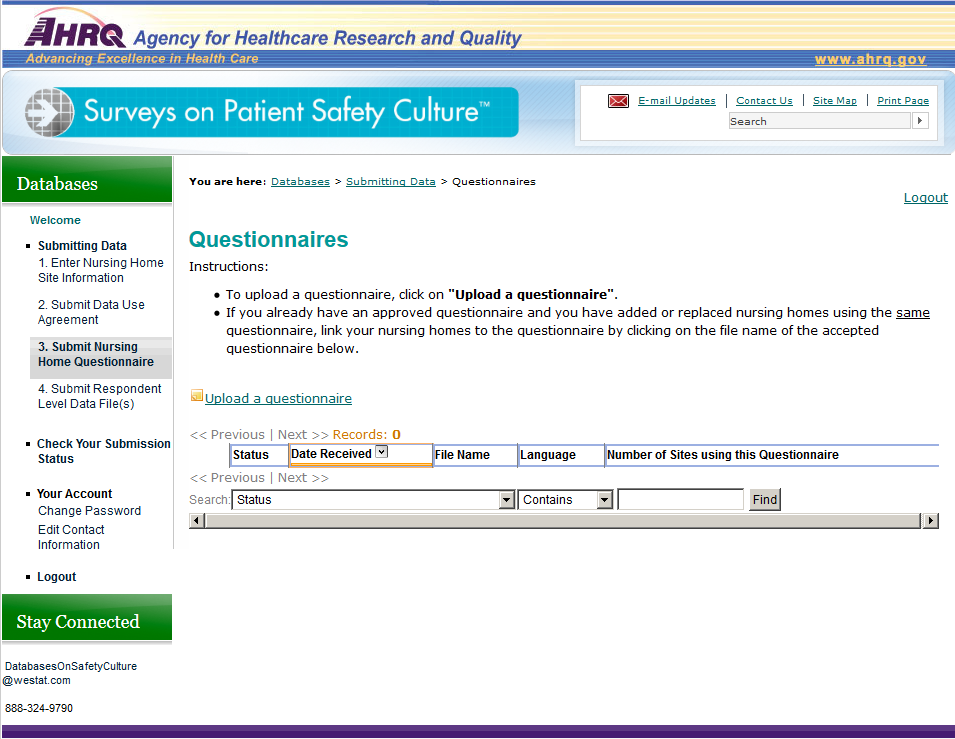Click Previous above the table

(227, 434)
